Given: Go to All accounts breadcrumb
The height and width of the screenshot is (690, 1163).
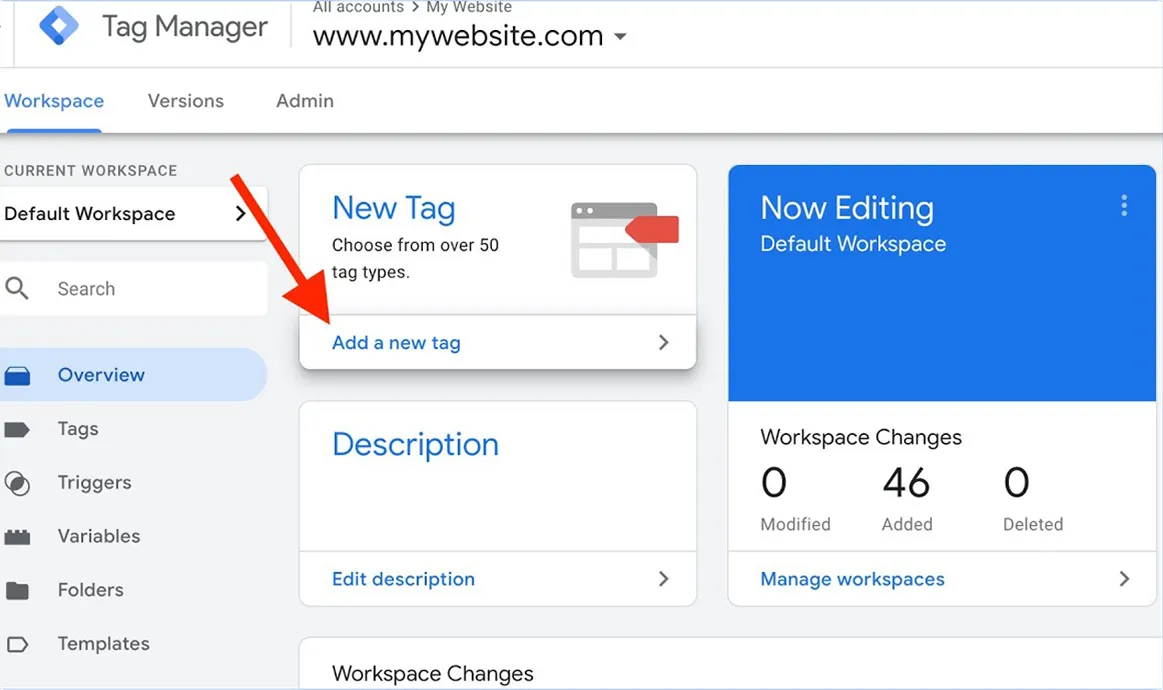Looking at the screenshot, I should click(358, 7).
